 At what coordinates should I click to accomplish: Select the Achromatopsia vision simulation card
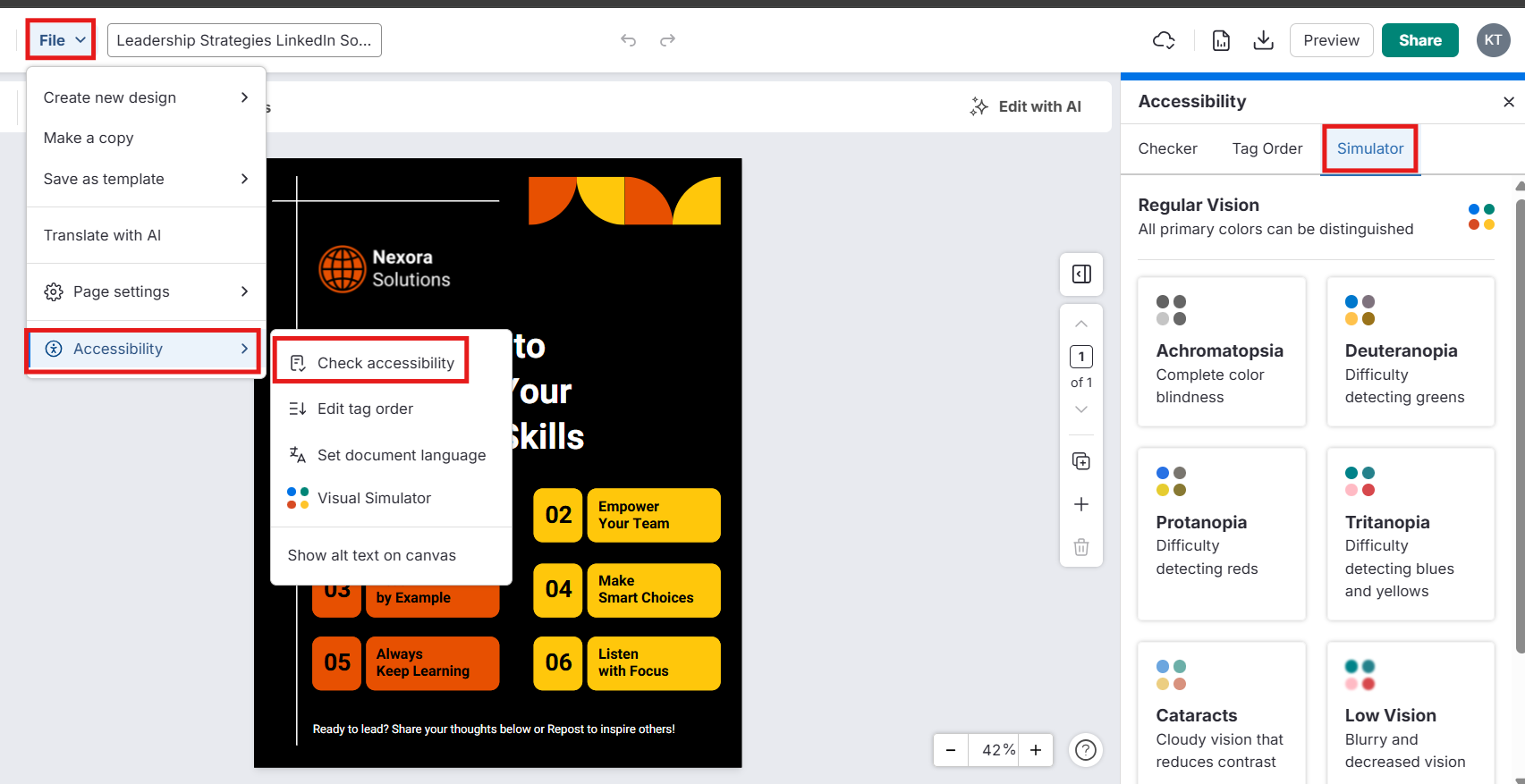pyautogui.click(x=1221, y=351)
